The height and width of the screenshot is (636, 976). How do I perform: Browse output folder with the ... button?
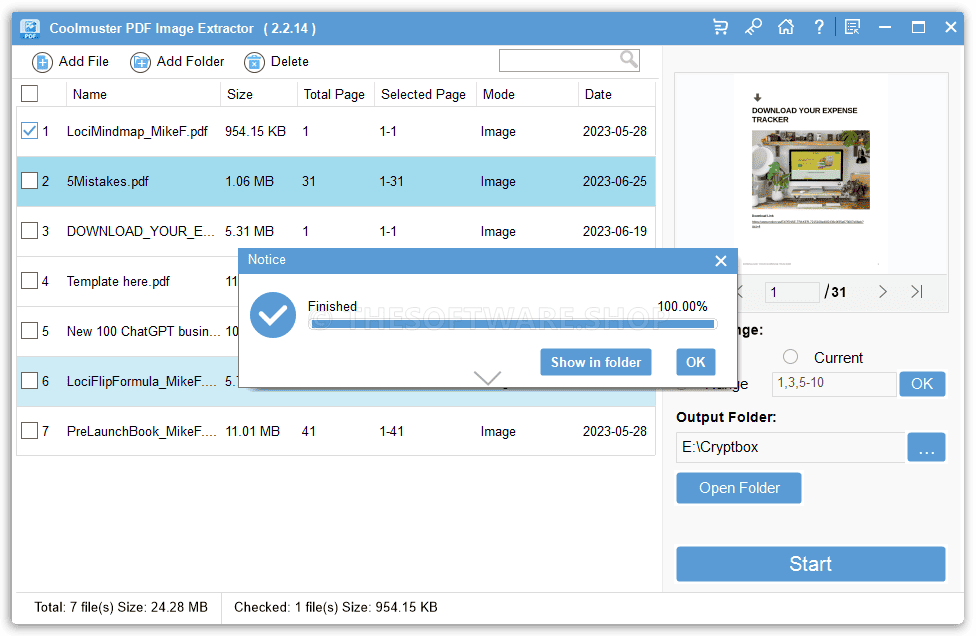pyautogui.click(x=926, y=447)
